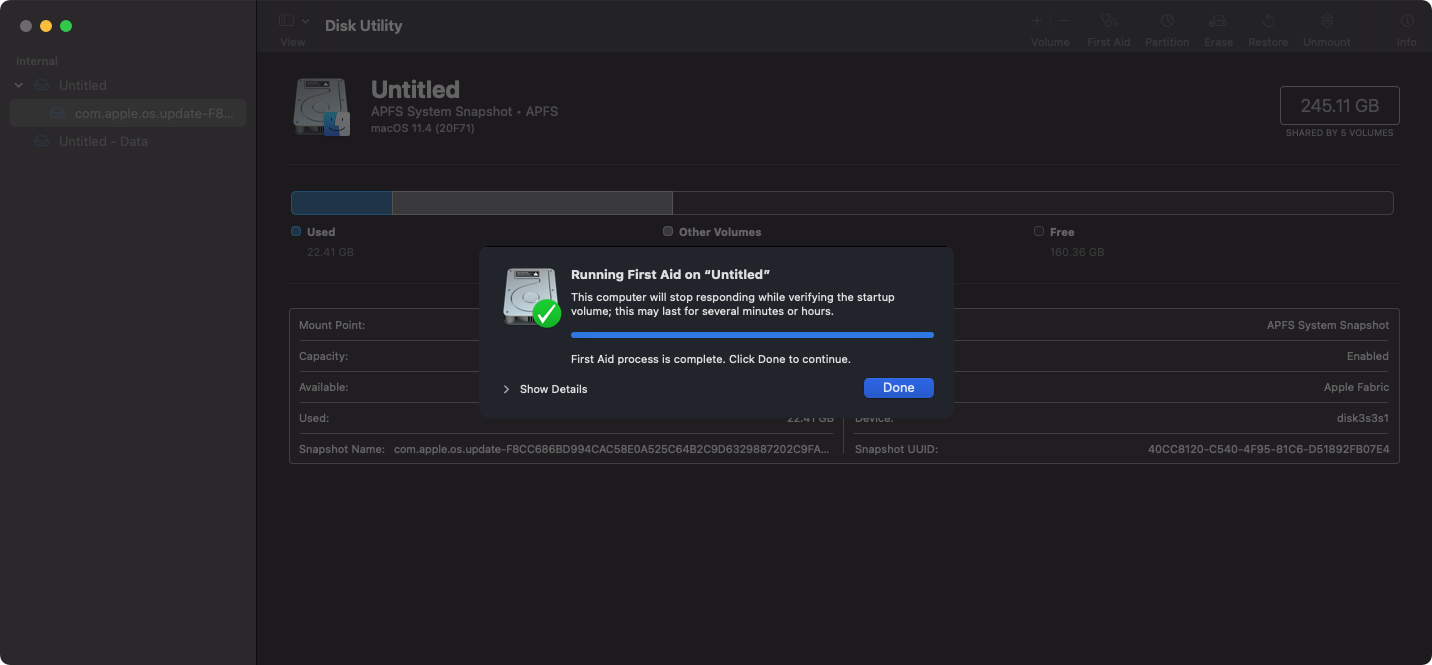The width and height of the screenshot is (1432, 665).
Task: Click the disk icon beside Untitled sidebar row
Action: (x=41, y=85)
